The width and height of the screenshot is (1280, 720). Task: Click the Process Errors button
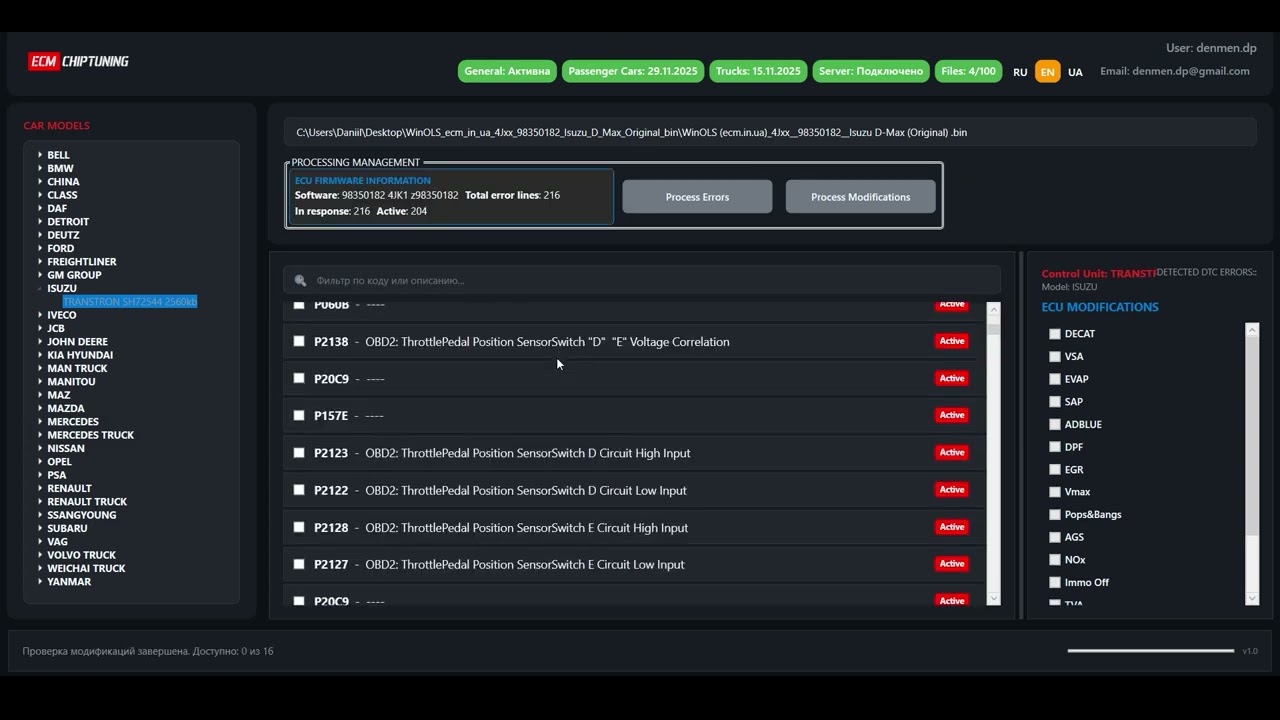coord(697,197)
